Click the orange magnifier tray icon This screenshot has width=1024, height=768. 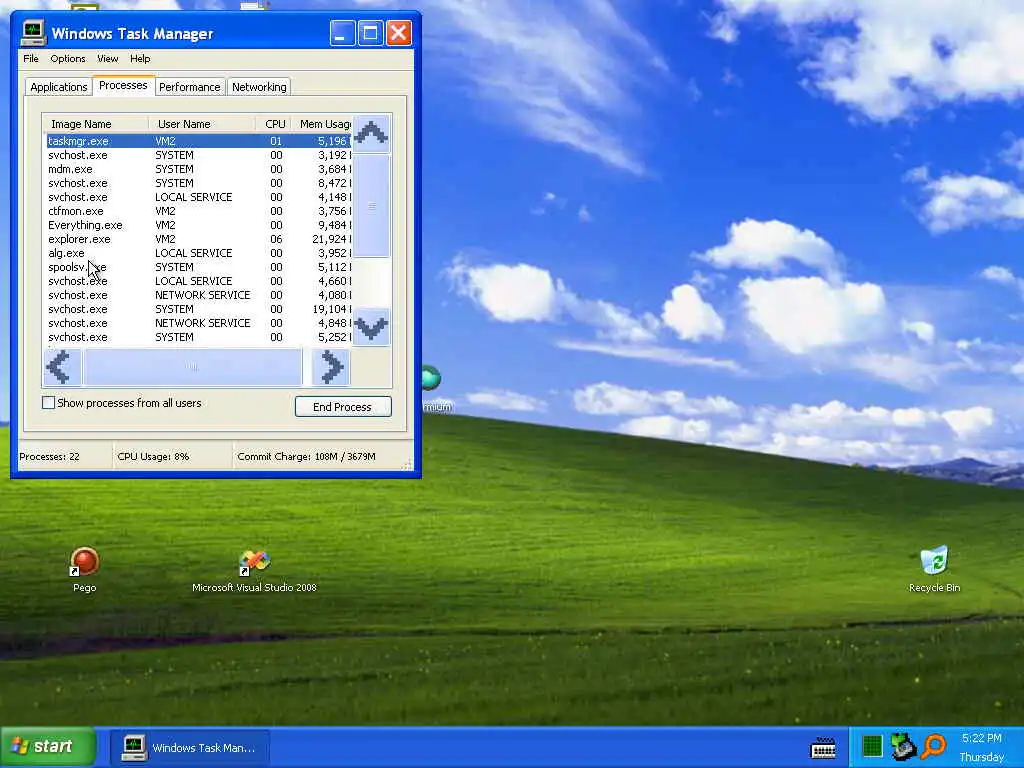click(934, 746)
